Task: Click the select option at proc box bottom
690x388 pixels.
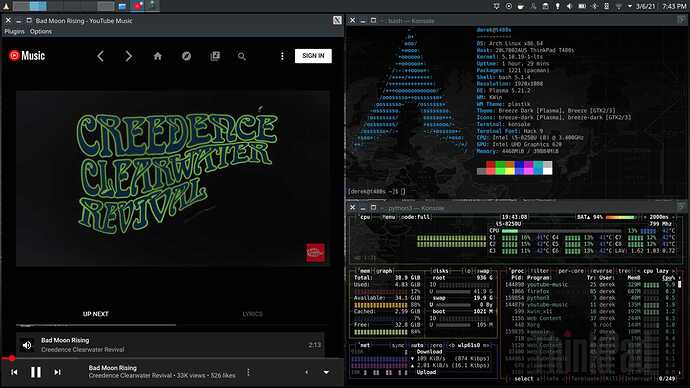Action: (x=524, y=378)
